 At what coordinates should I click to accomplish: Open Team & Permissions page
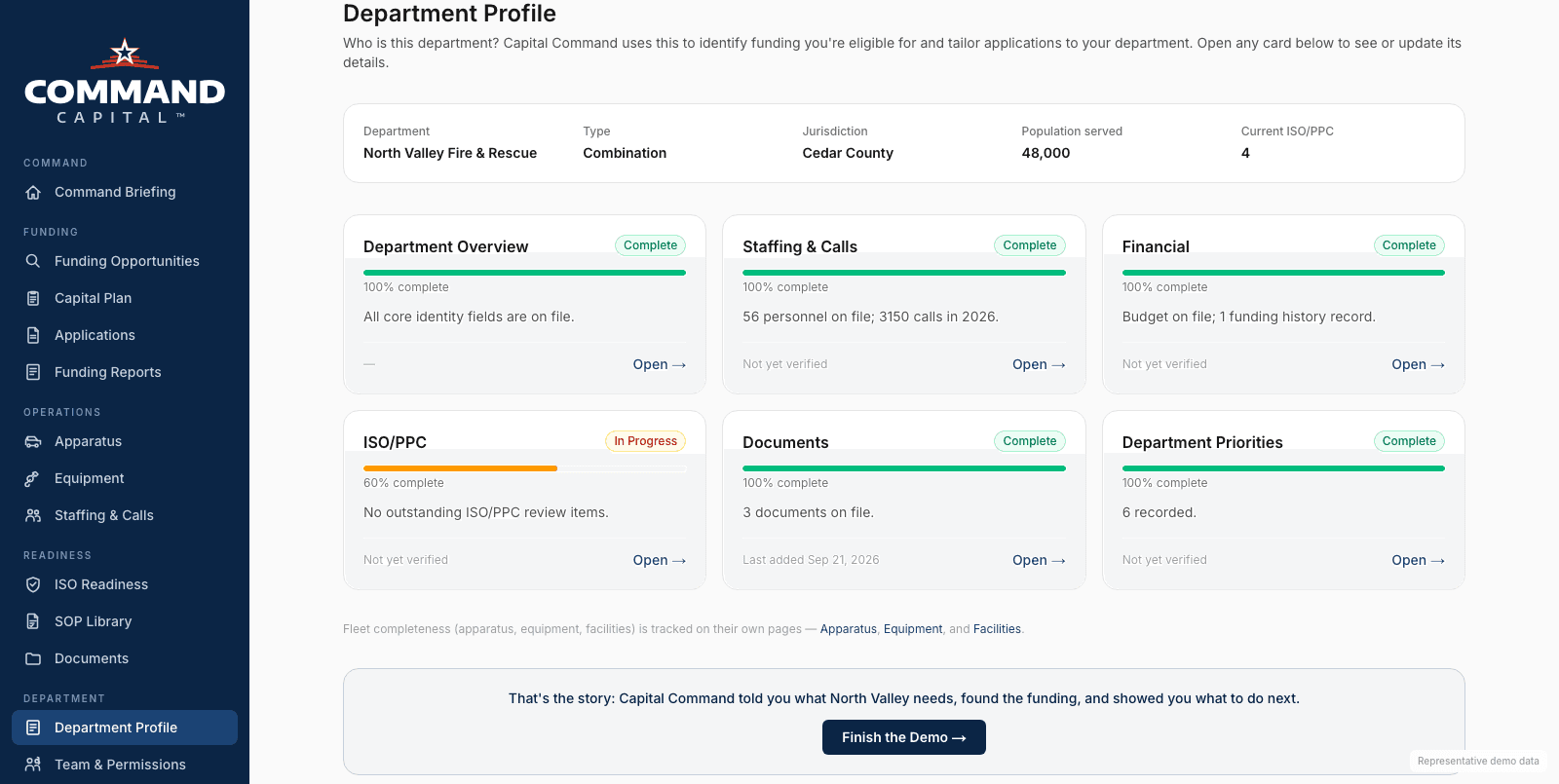coord(125,765)
